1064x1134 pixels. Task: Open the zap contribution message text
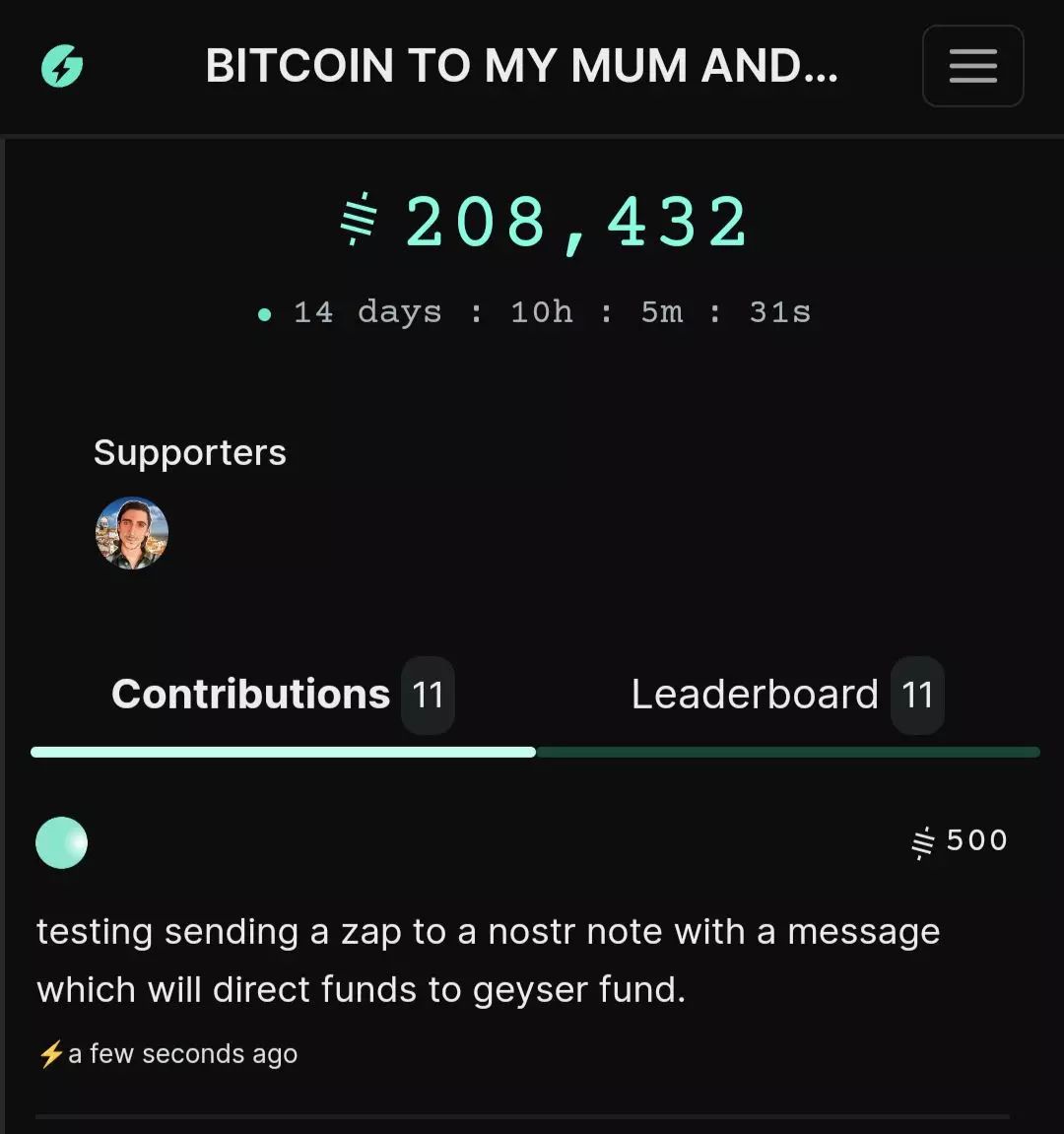(488, 960)
